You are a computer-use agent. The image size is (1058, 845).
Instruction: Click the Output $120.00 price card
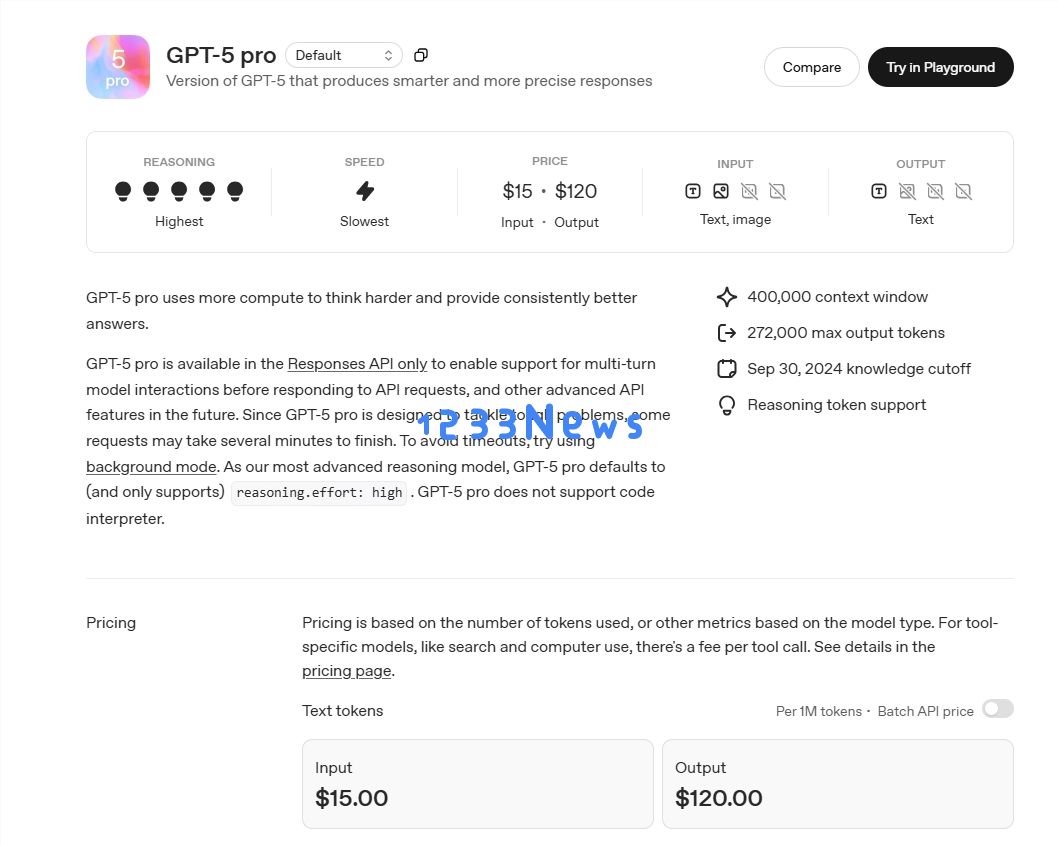[x=837, y=784]
